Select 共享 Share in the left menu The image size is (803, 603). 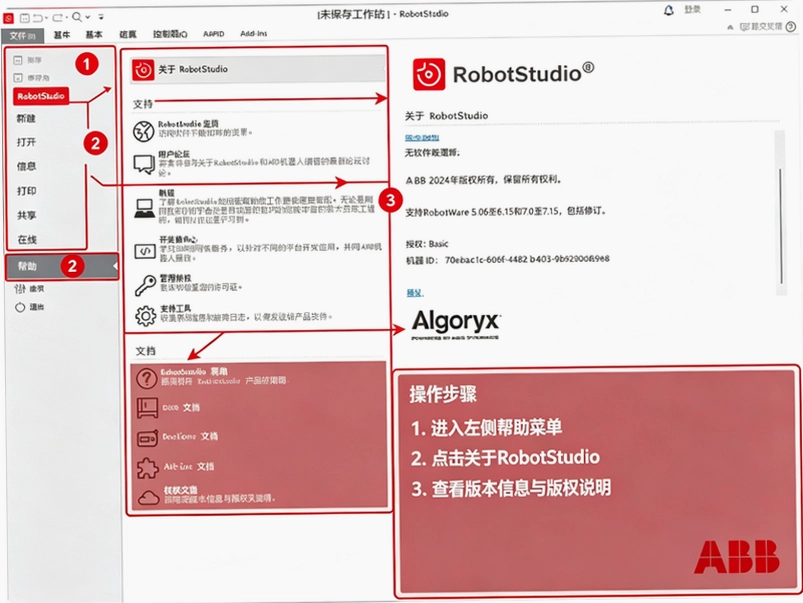(x=26, y=215)
